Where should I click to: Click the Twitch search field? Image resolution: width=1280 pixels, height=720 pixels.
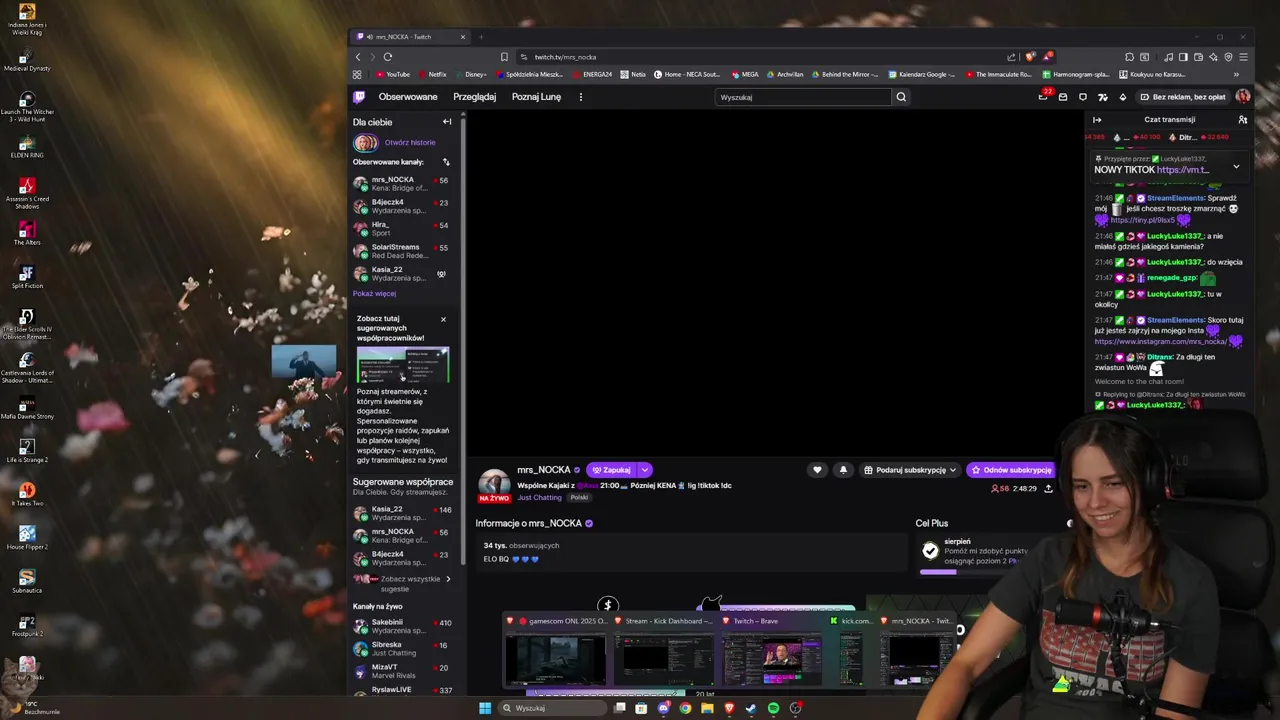click(x=803, y=97)
